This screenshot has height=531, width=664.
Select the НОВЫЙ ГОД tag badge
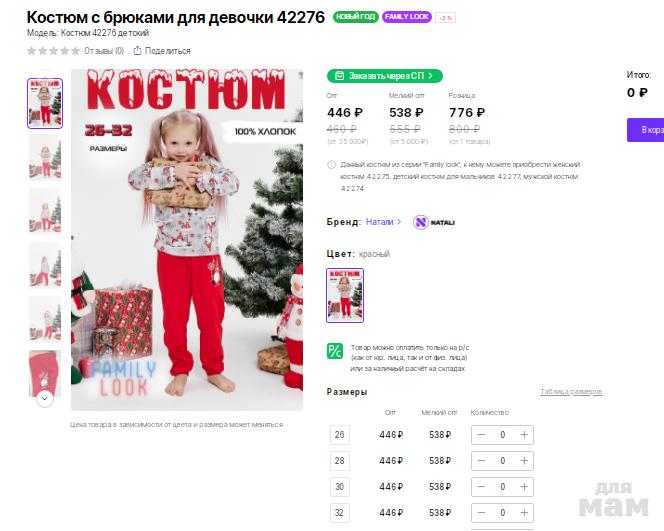point(355,17)
